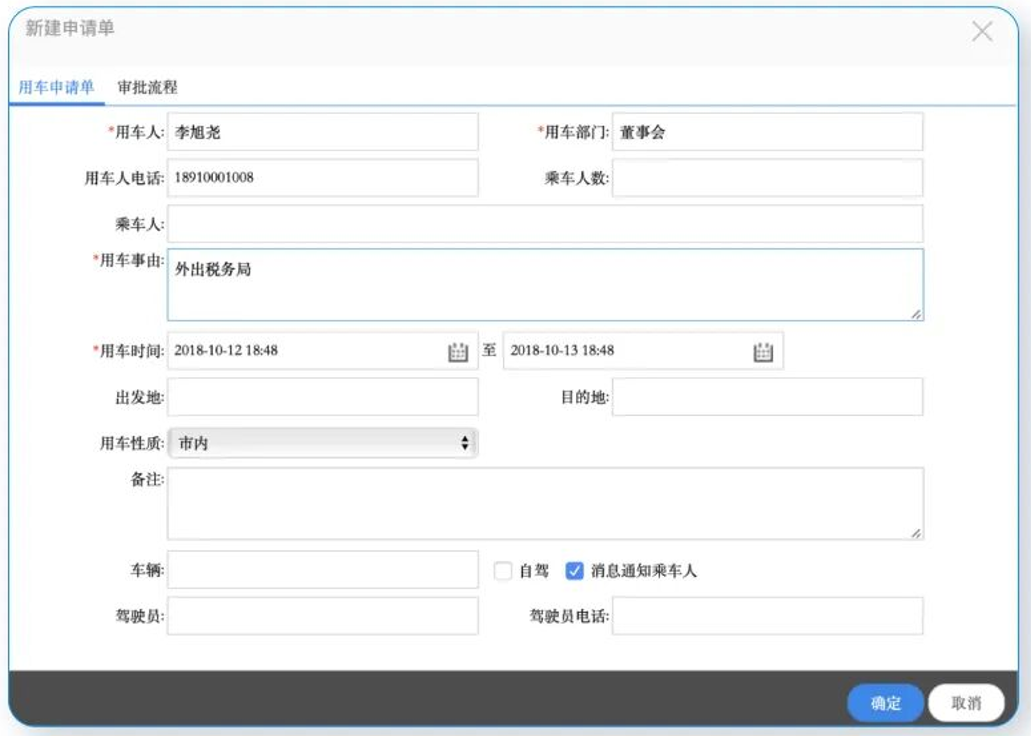Uncheck the 消息通知乘车人 checkbox
The width and height of the screenshot is (1031, 736).
pyautogui.click(x=574, y=570)
